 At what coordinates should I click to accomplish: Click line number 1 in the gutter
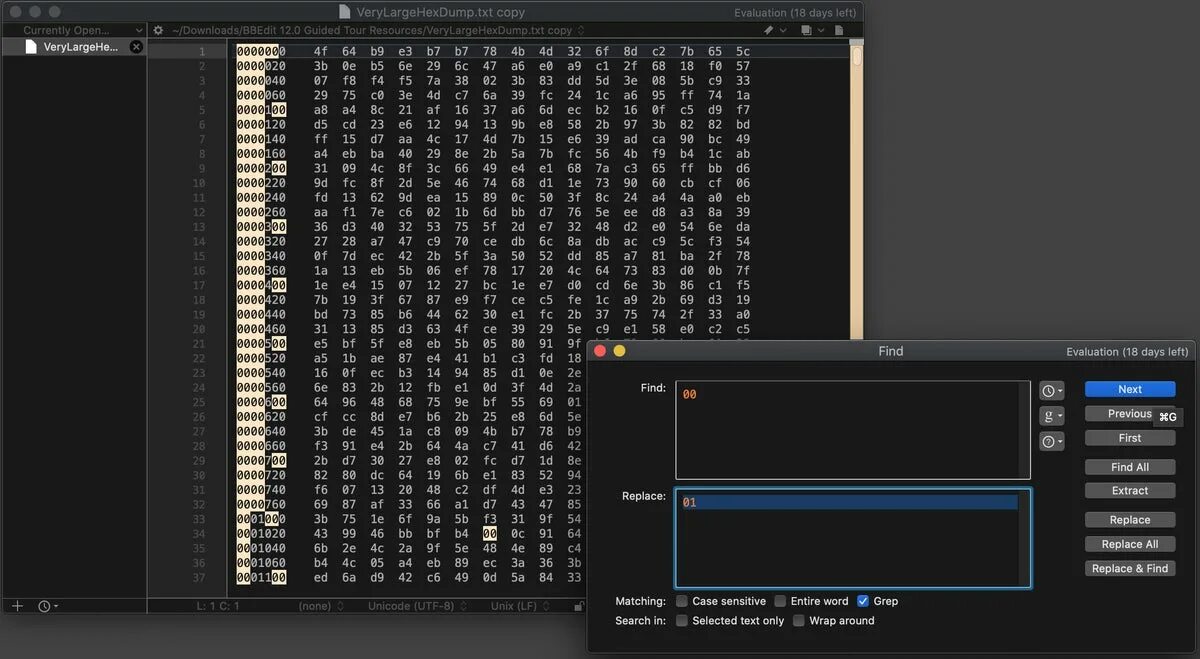pyautogui.click(x=202, y=51)
